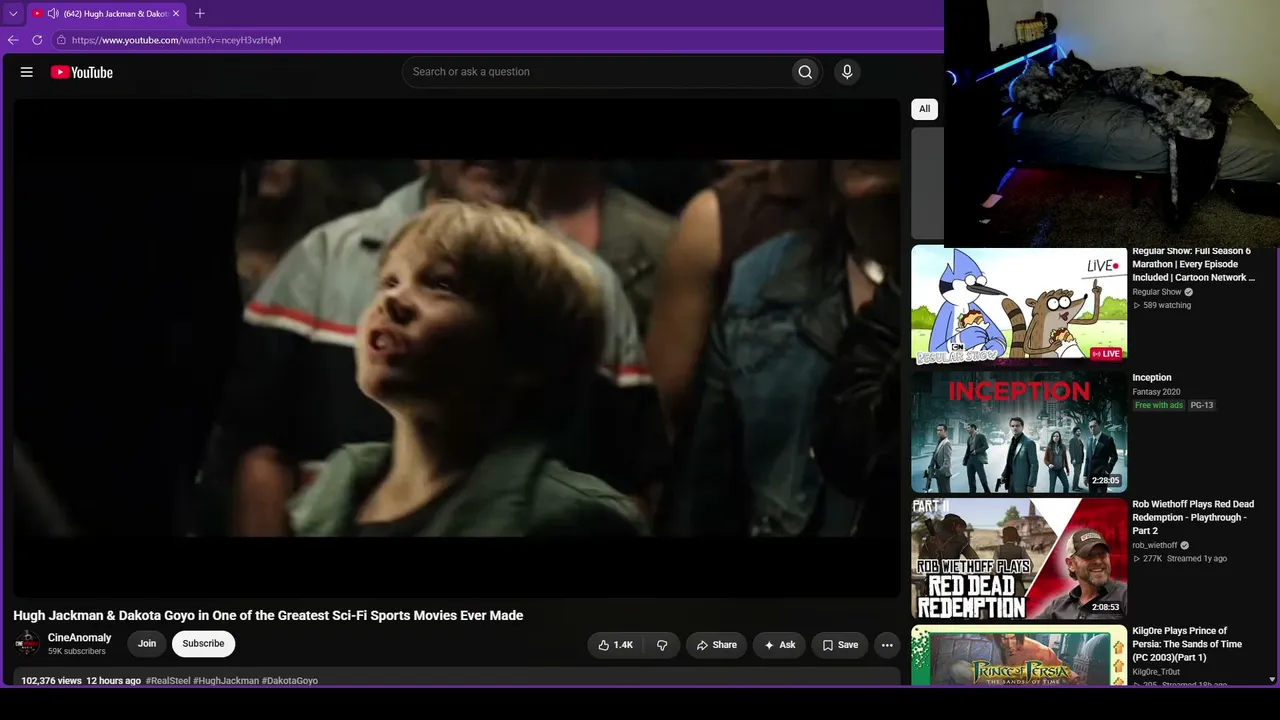Viewport: 1280px width, 720px height.
Task: Open the #RealSteel hashtag
Action: point(168,681)
